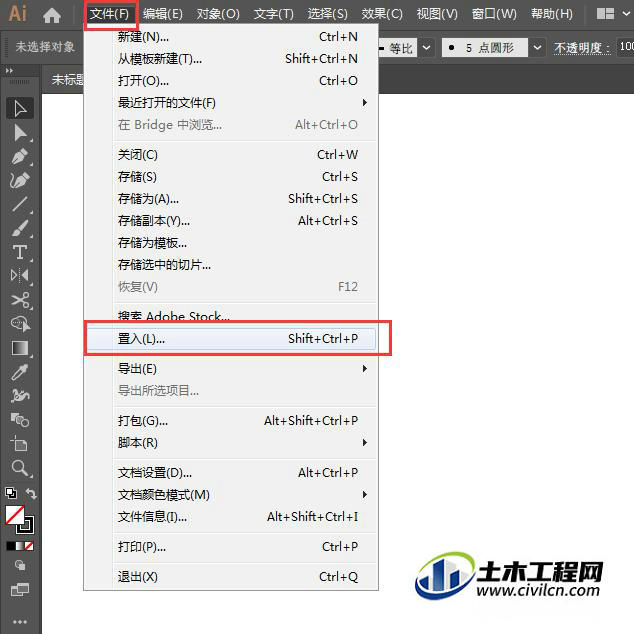Expand the 导出(E) submenu arrow
This screenshot has width=634, height=634.
[x=364, y=369]
